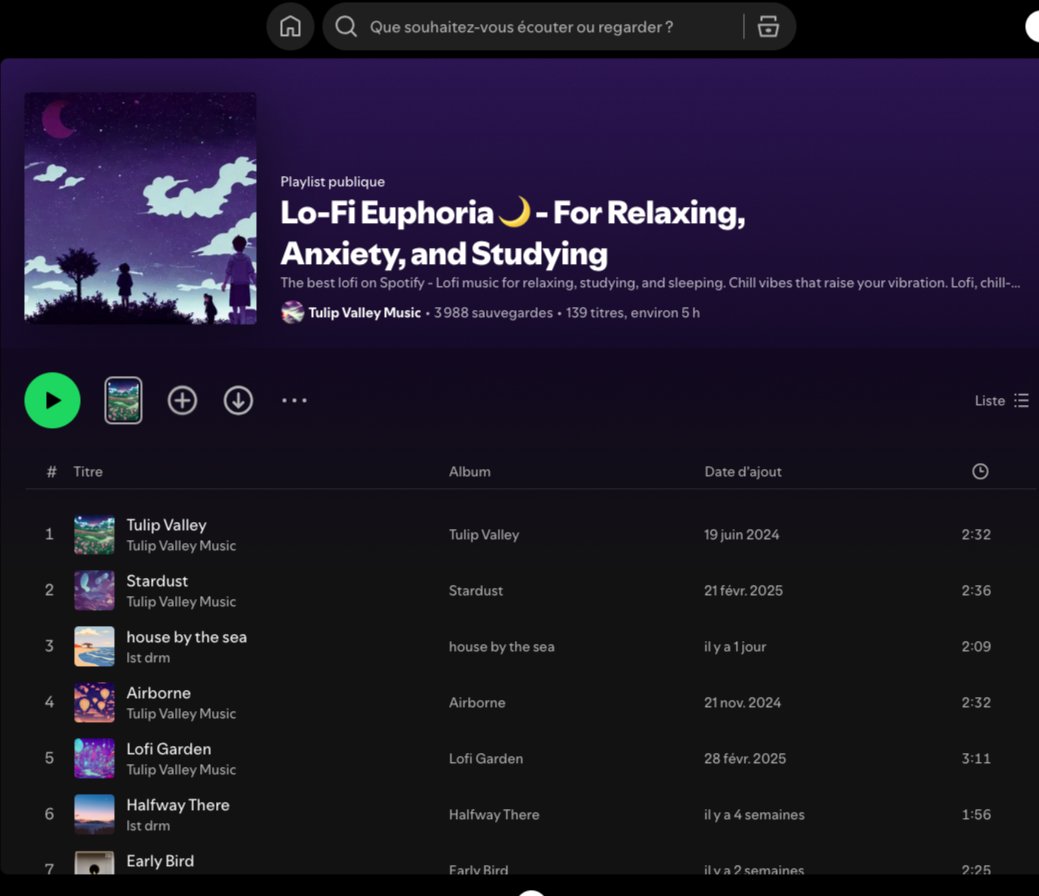Viewport: 1039px width, 896px height.
Task: Select the house by the sea track title
Action: [x=186, y=637]
